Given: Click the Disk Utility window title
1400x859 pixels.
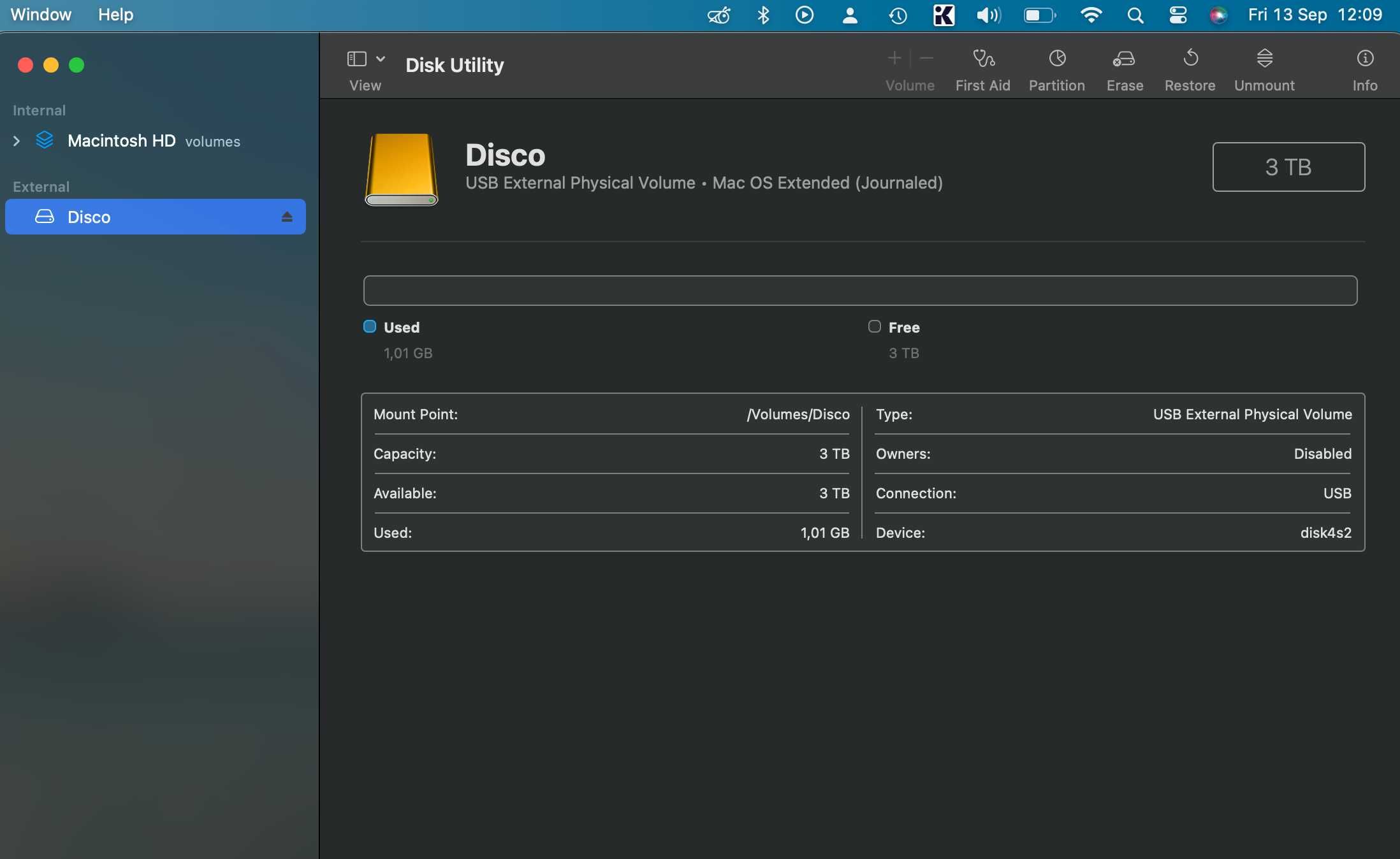Looking at the screenshot, I should 455,65.
